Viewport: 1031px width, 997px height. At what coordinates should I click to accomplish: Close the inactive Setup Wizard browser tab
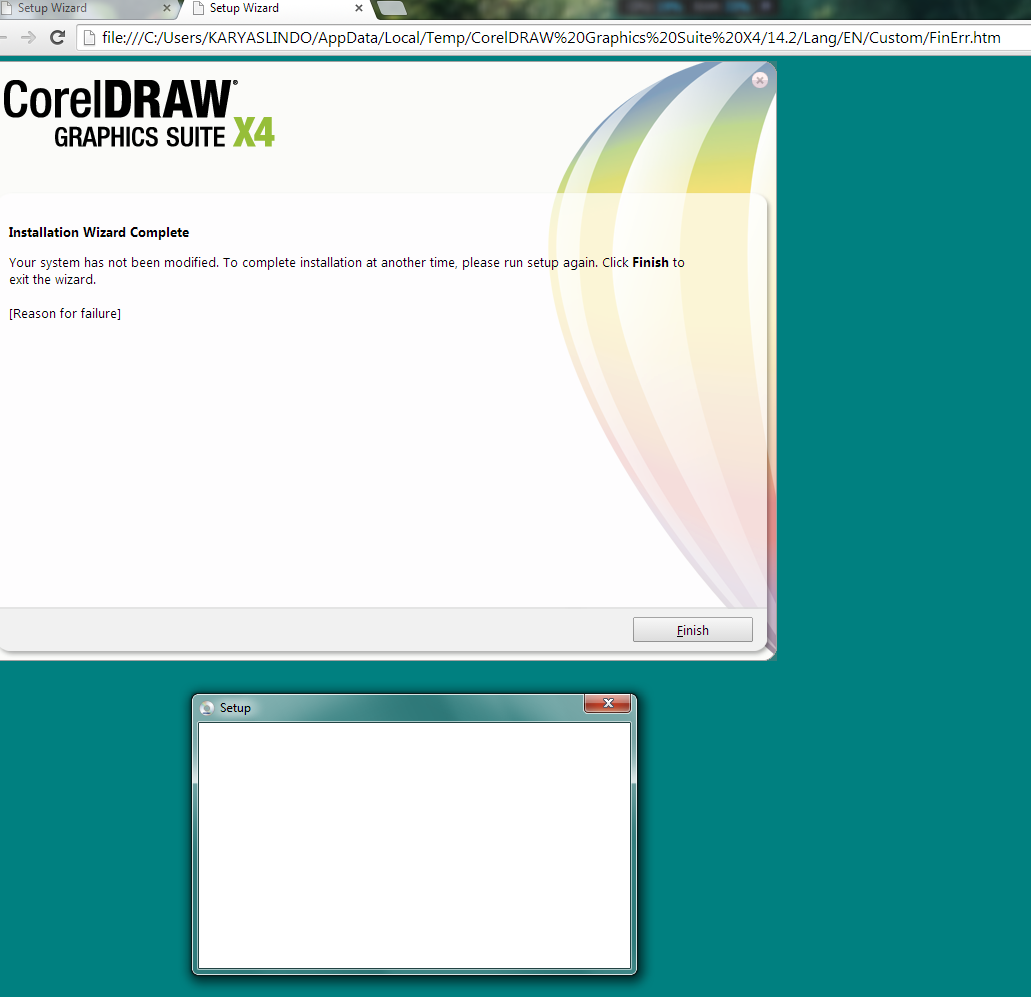[166, 8]
